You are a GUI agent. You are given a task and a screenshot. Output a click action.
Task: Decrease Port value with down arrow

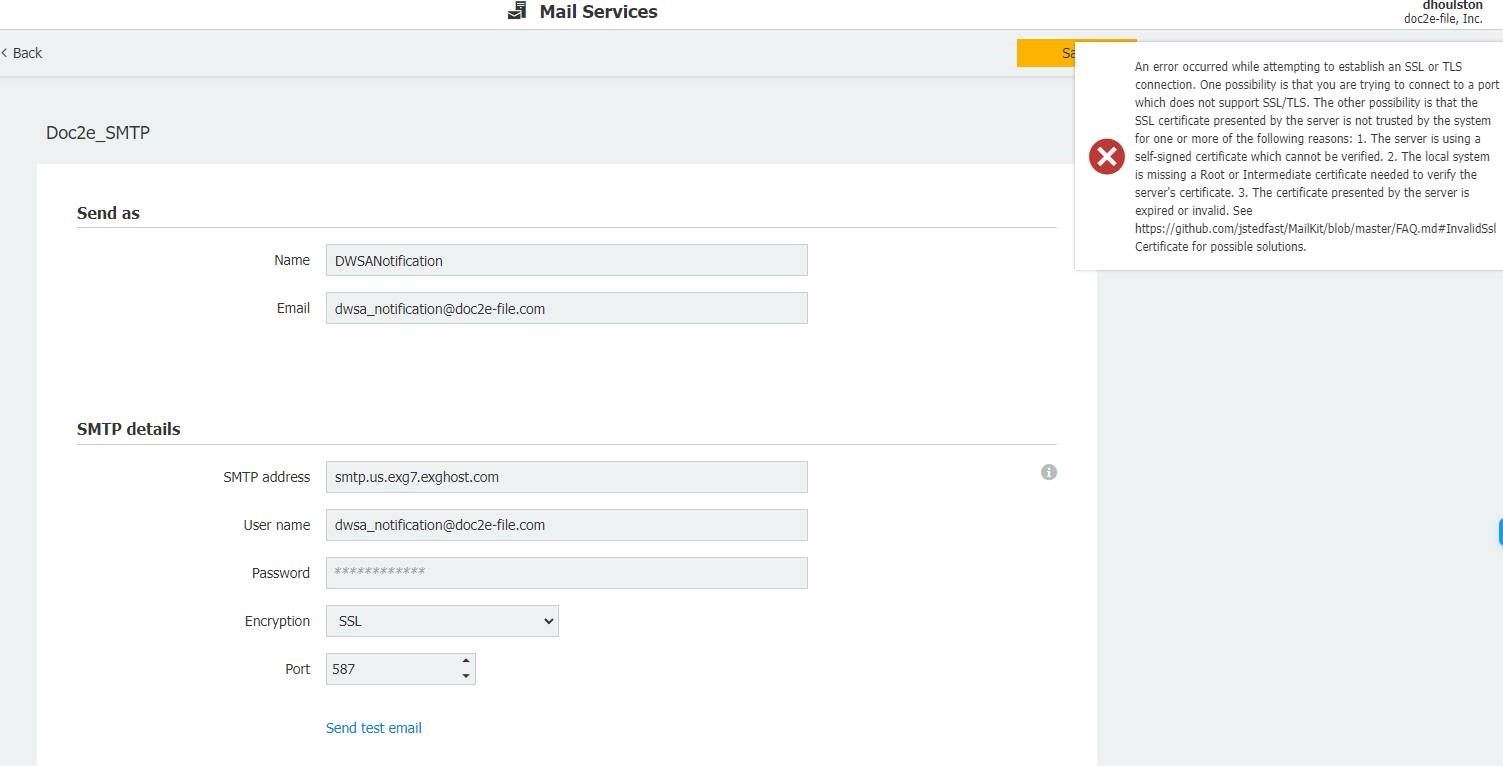[465, 677]
